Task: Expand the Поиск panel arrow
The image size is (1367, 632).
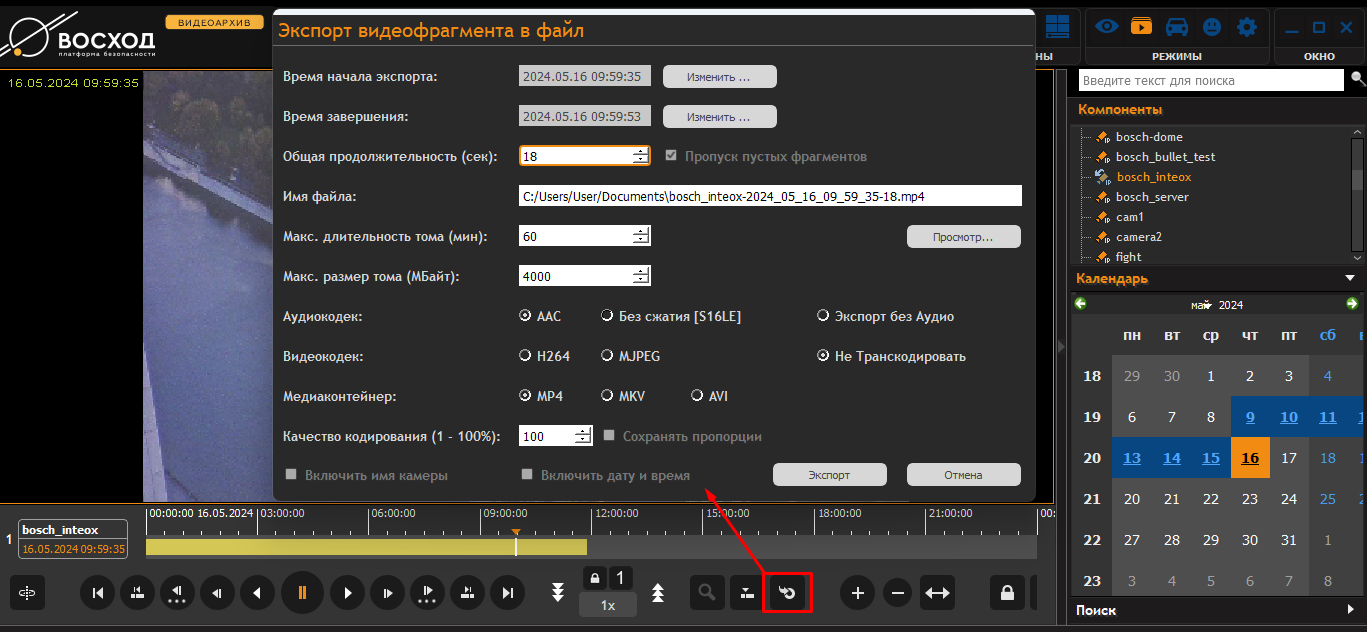Action: tap(1350, 609)
